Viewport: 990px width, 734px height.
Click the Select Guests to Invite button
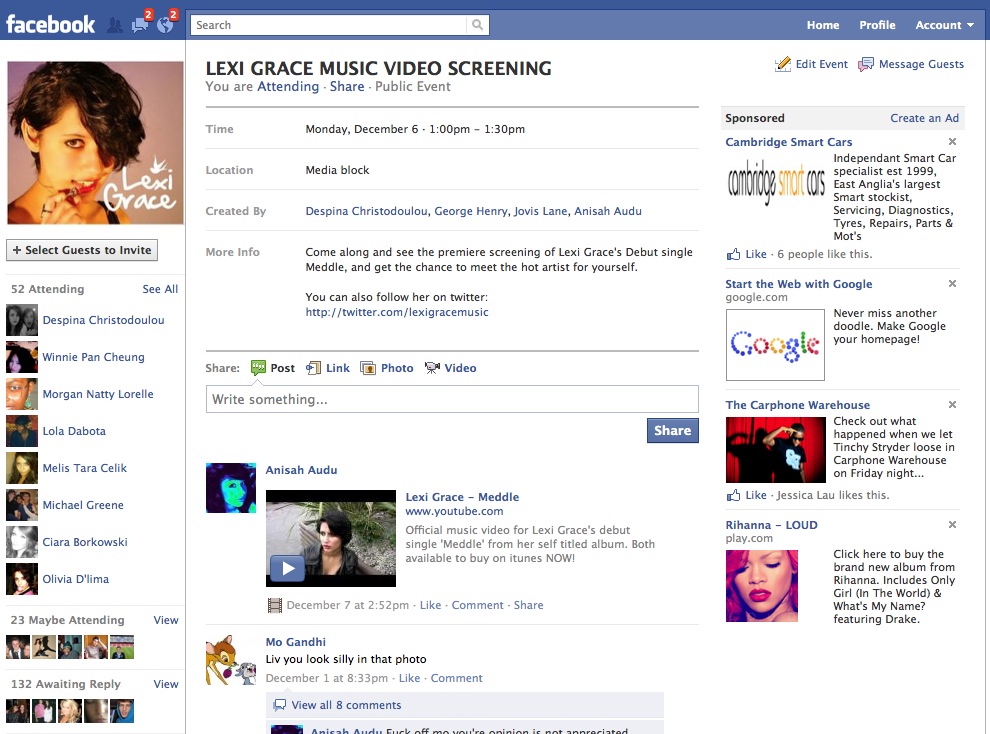[82, 250]
